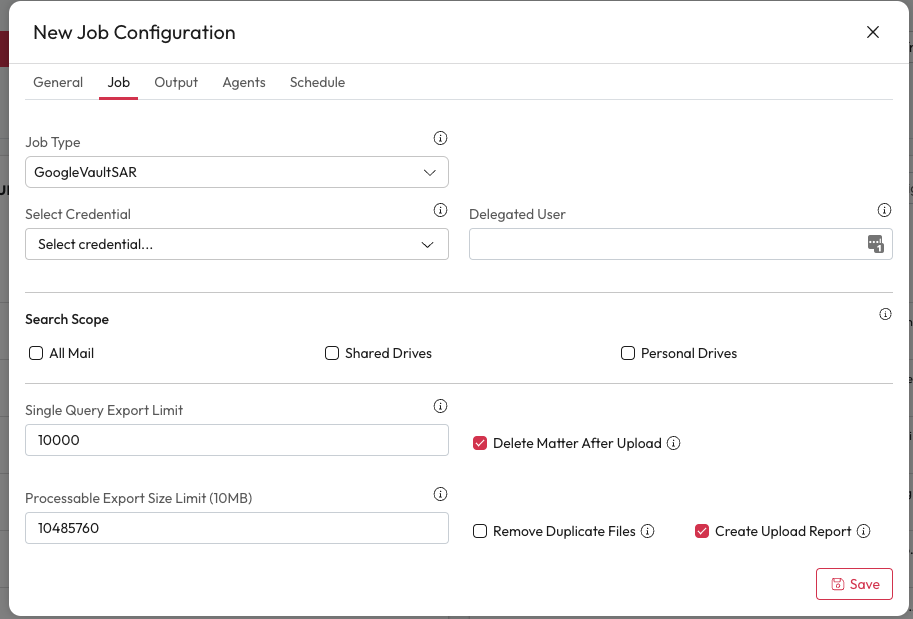Image resolution: width=913 pixels, height=619 pixels.
Task: Click info icon next to Delete Matter After Upload
Action: point(674,443)
